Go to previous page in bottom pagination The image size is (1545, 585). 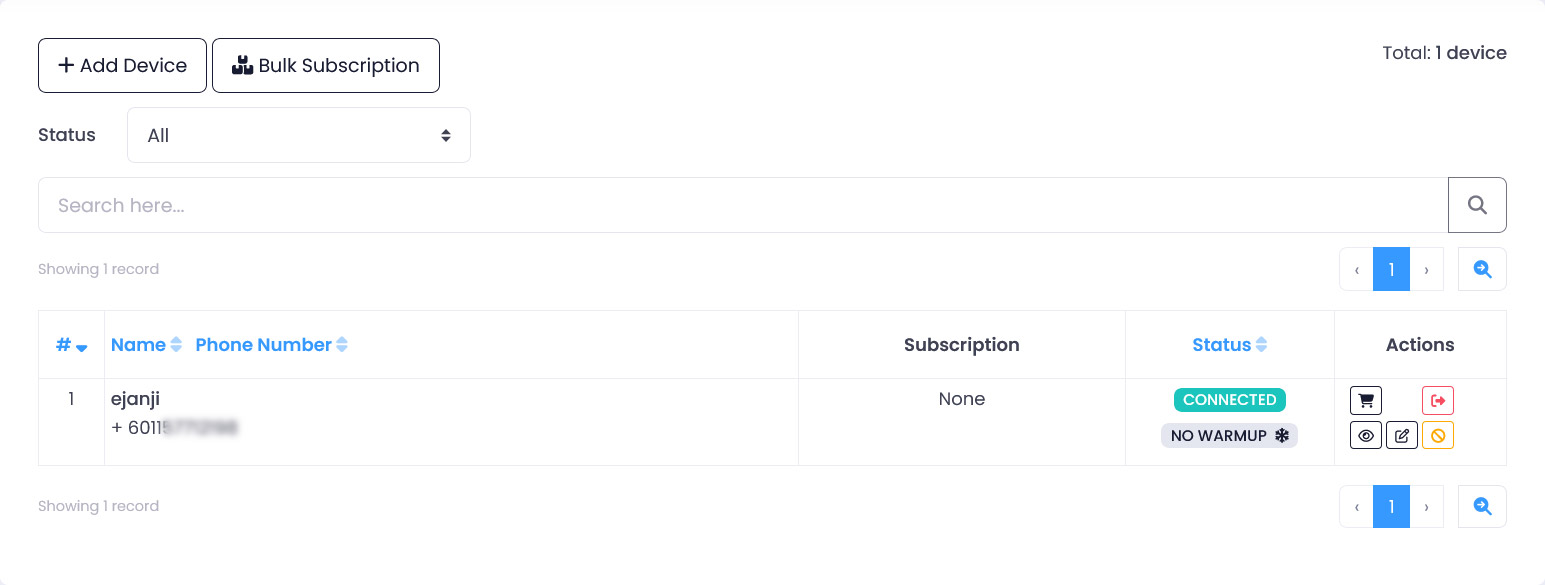pyautogui.click(x=1357, y=507)
